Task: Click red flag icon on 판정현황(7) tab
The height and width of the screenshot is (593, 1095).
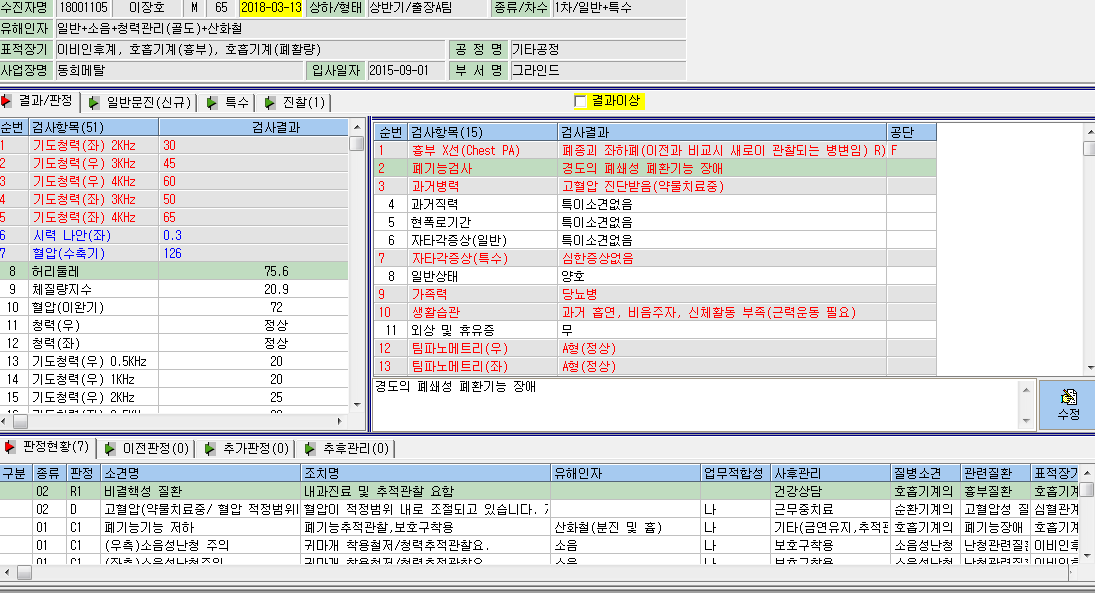Action: coord(10,447)
